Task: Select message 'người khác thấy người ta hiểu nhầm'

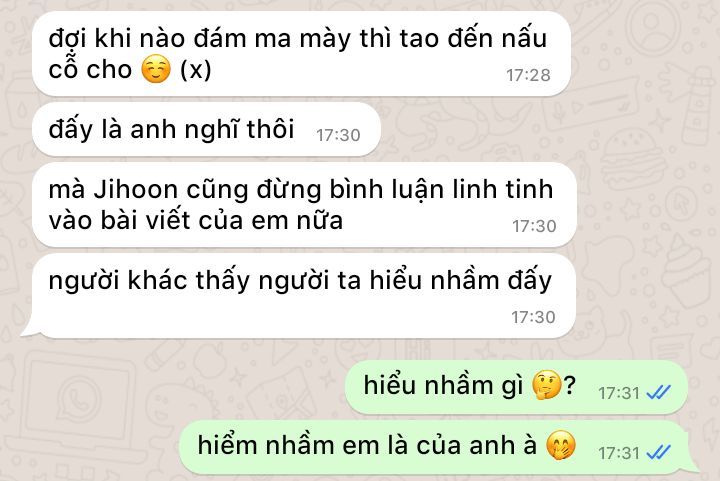Action: 301,296
